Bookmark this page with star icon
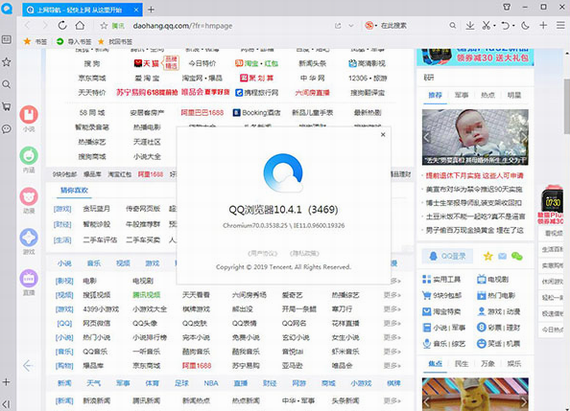Screen dimensions: 570x411 point(104,26)
